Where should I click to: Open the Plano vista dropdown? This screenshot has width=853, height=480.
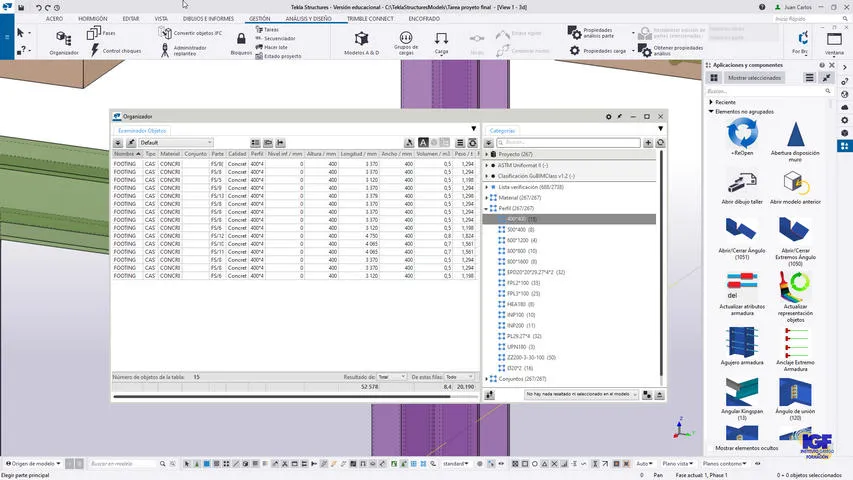tap(677, 464)
